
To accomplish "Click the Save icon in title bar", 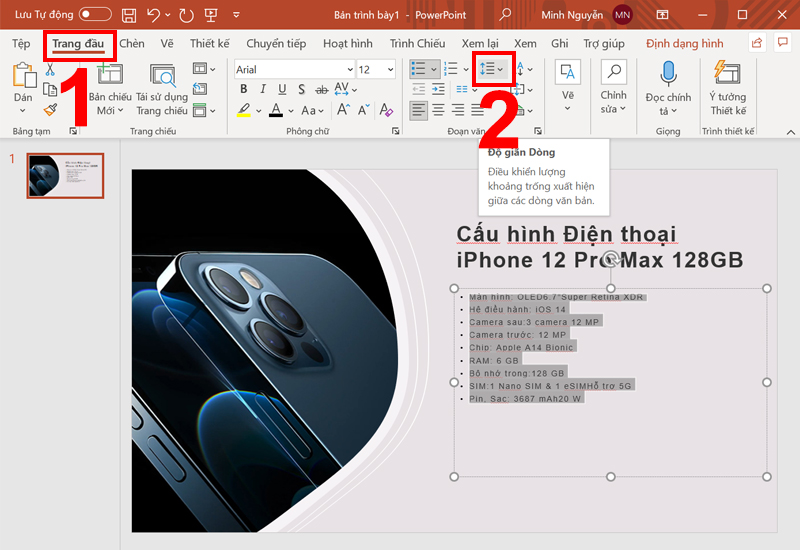I will (129, 15).
